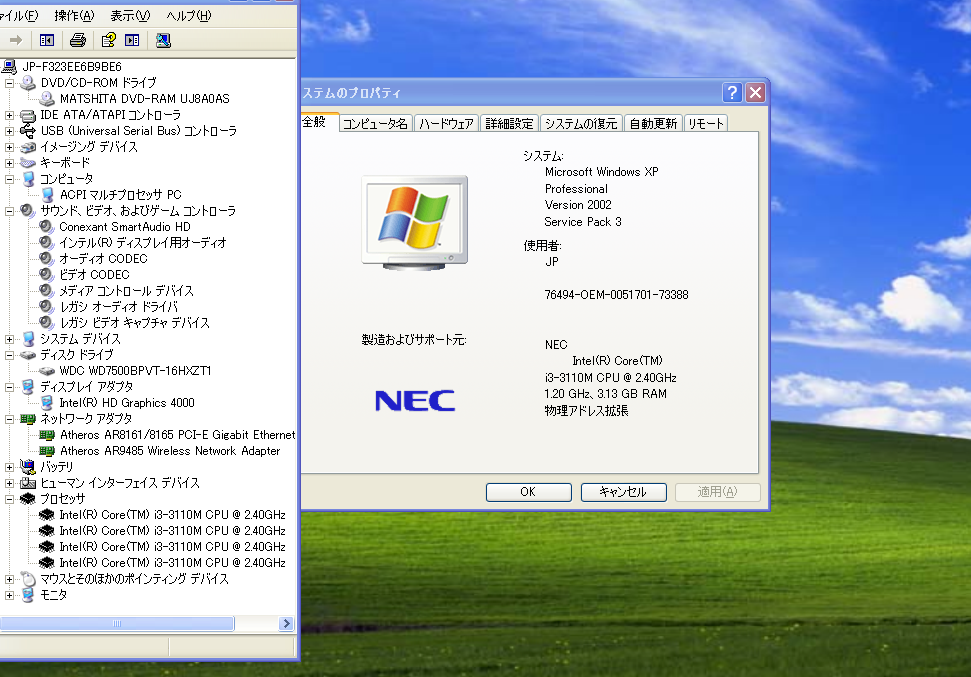This screenshot has height=677, width=971.
Task: Select レガシ オーディオ ドライバ item
Action: point(119,307)
